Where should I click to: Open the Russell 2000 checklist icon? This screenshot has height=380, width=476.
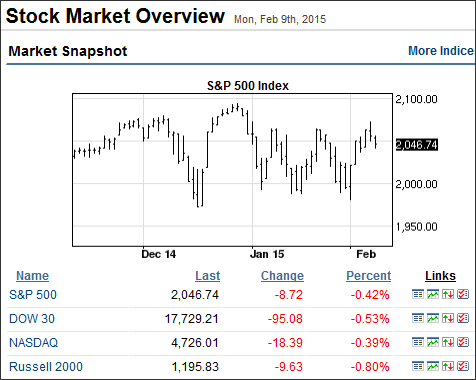(463, 366)
